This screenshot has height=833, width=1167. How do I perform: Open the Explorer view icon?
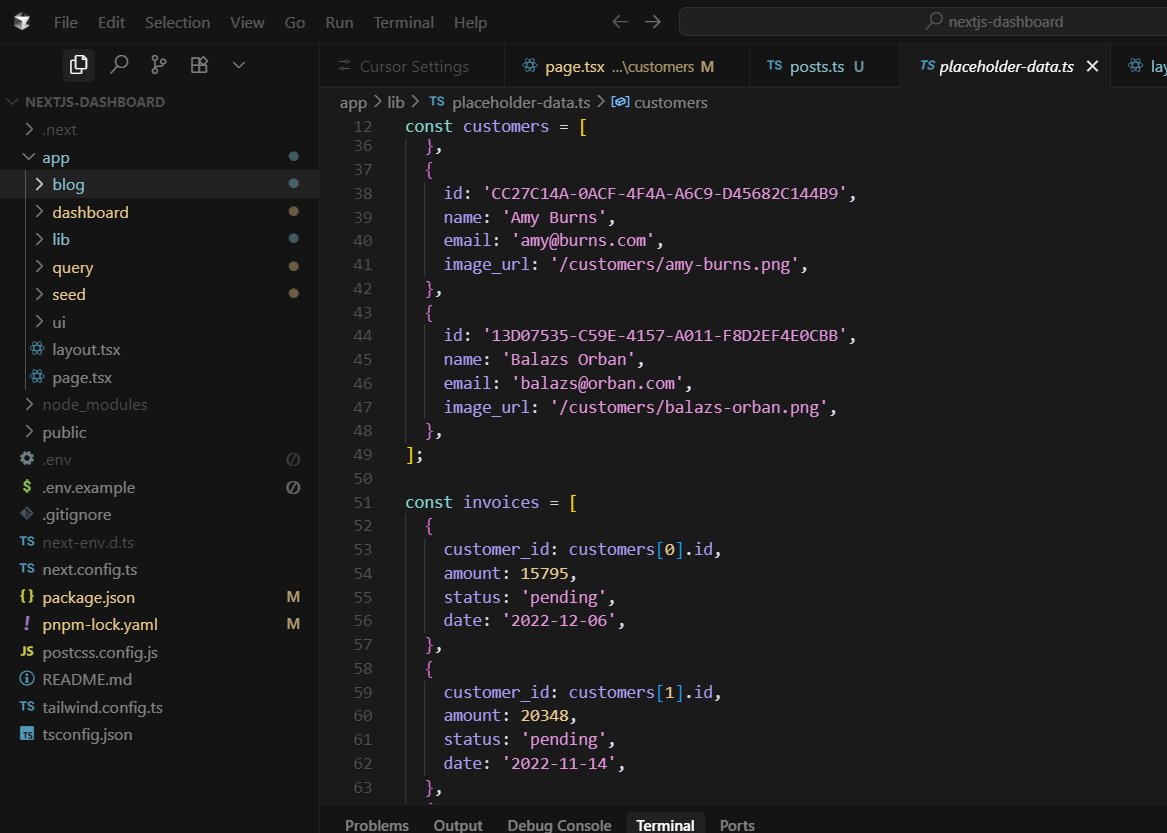point(78,65)
